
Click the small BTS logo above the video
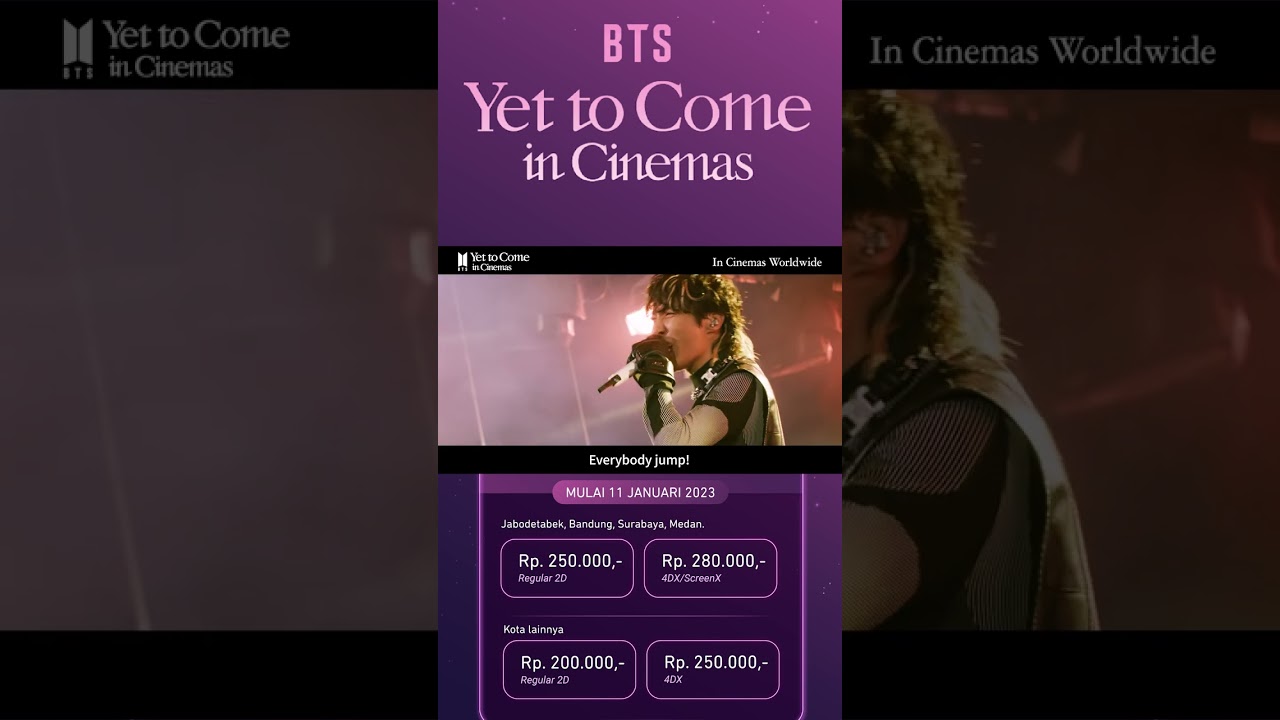tap(463, 262)
